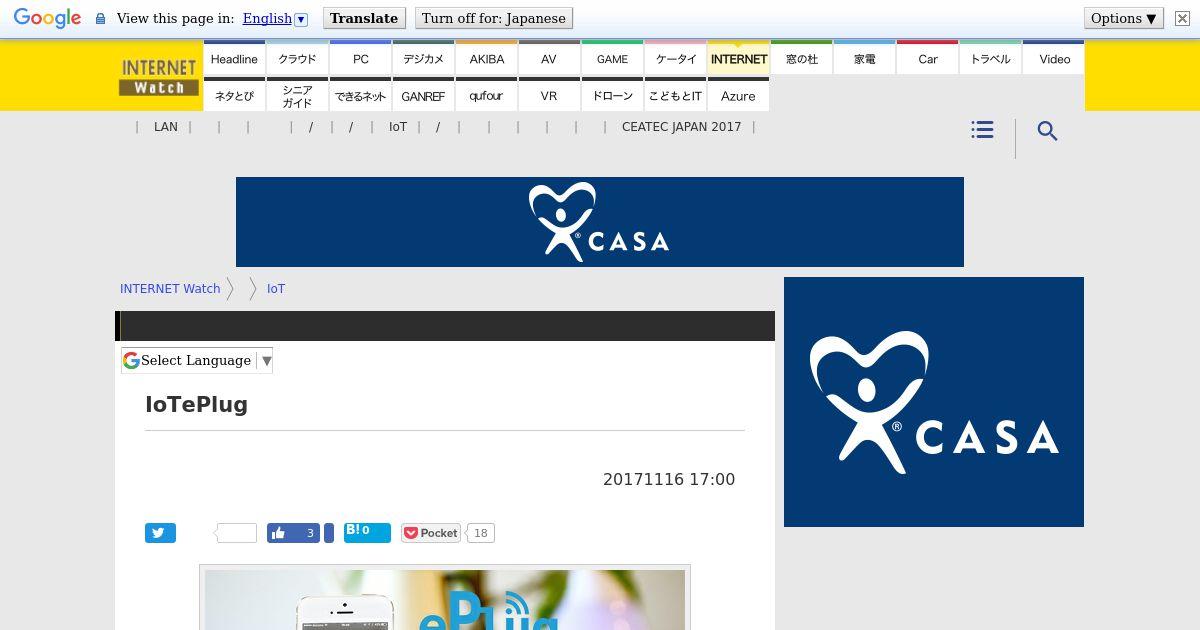1200x630 pixels.
Task: Open the 窓の杜 tab
Action: pos(801,58)
